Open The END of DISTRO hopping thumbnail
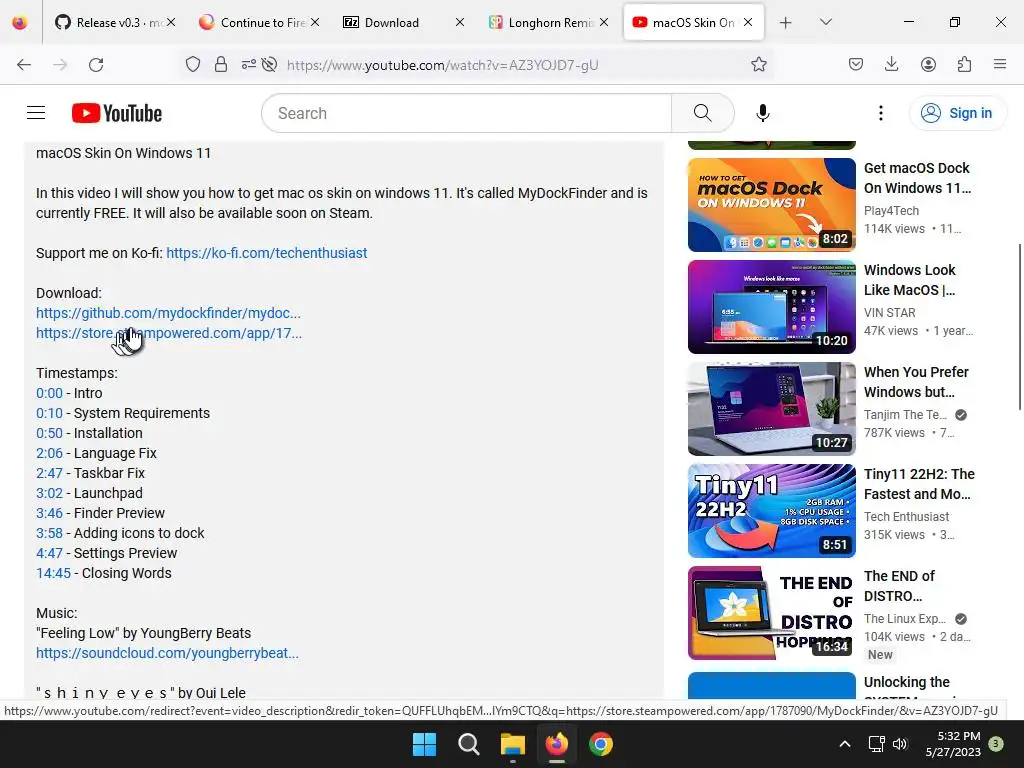Viewport: 1024px width, 768px height. (772, 613)
